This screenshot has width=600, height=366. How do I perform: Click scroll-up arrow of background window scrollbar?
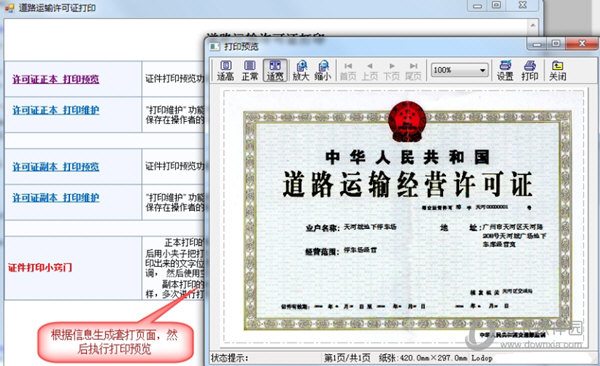point(533,25)
